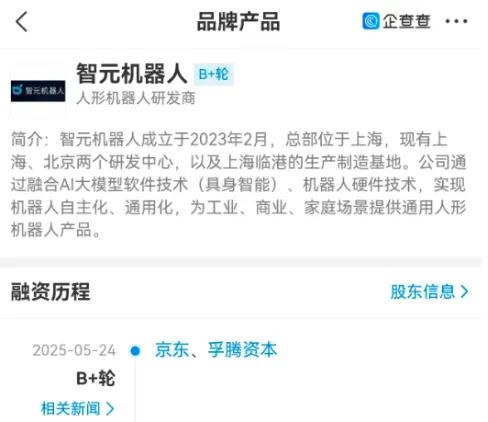Click the 企查查 brand name text
Screen dimensions: 488x422
pyautogui.click(x=406, y=22)
